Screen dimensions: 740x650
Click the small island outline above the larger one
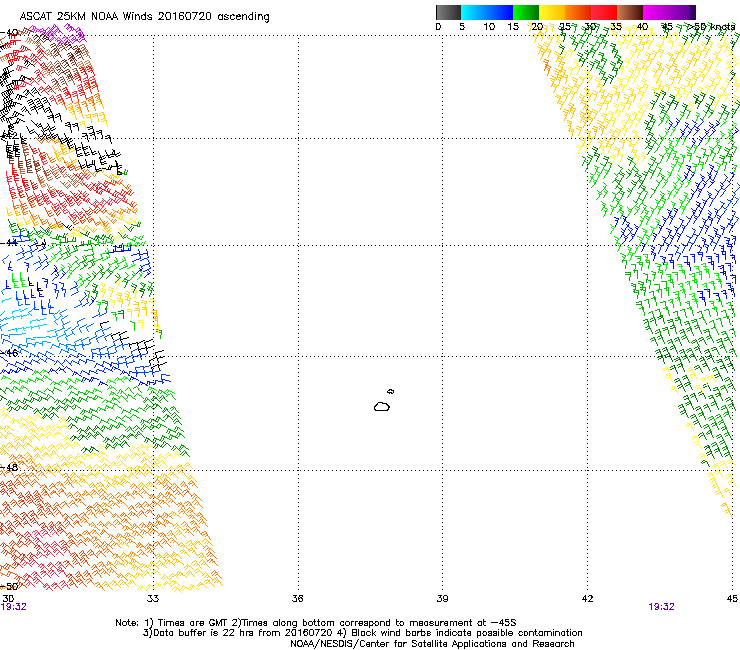(x=391, y=391)
